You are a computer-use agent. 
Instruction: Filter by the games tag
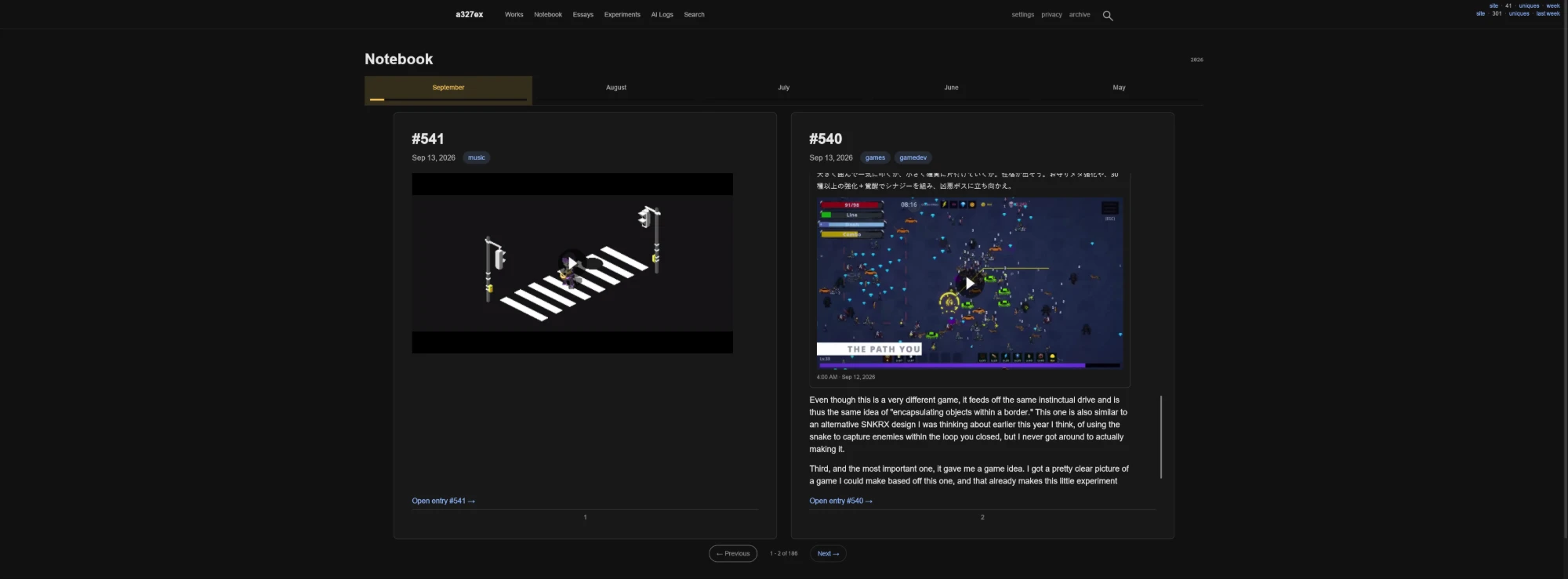[x=875, y=157]
